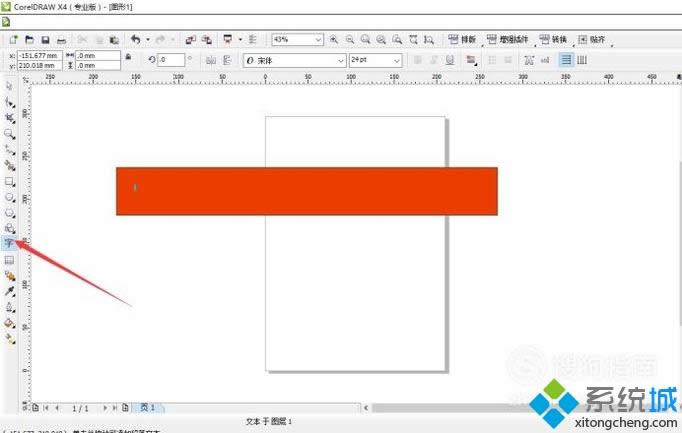Image resolution: width=682 pixels, height=433 pixels.
Task: Select the Table tool
Action: tap(10, 260)
